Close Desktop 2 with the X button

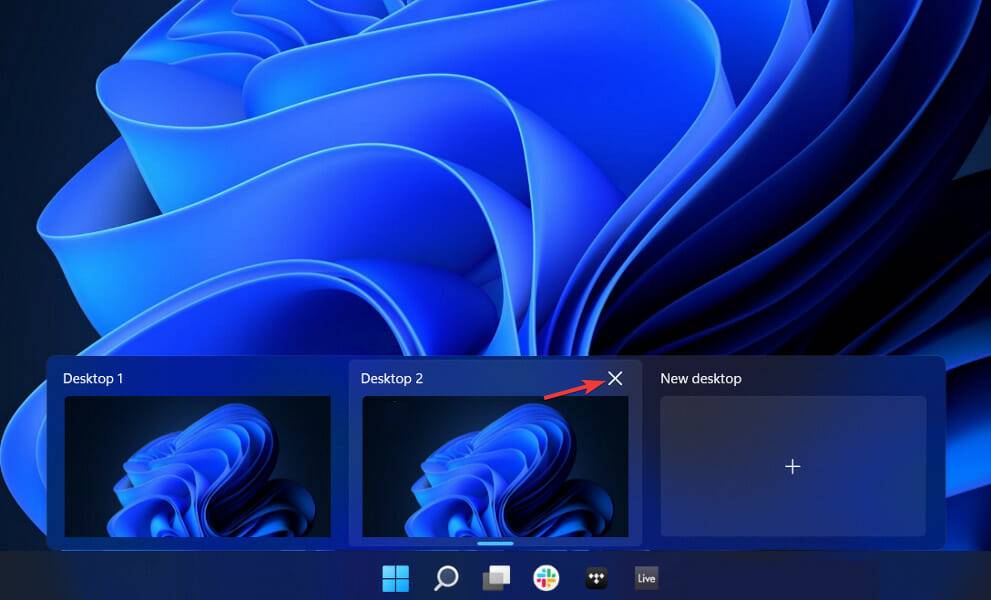tap(615, 378)
